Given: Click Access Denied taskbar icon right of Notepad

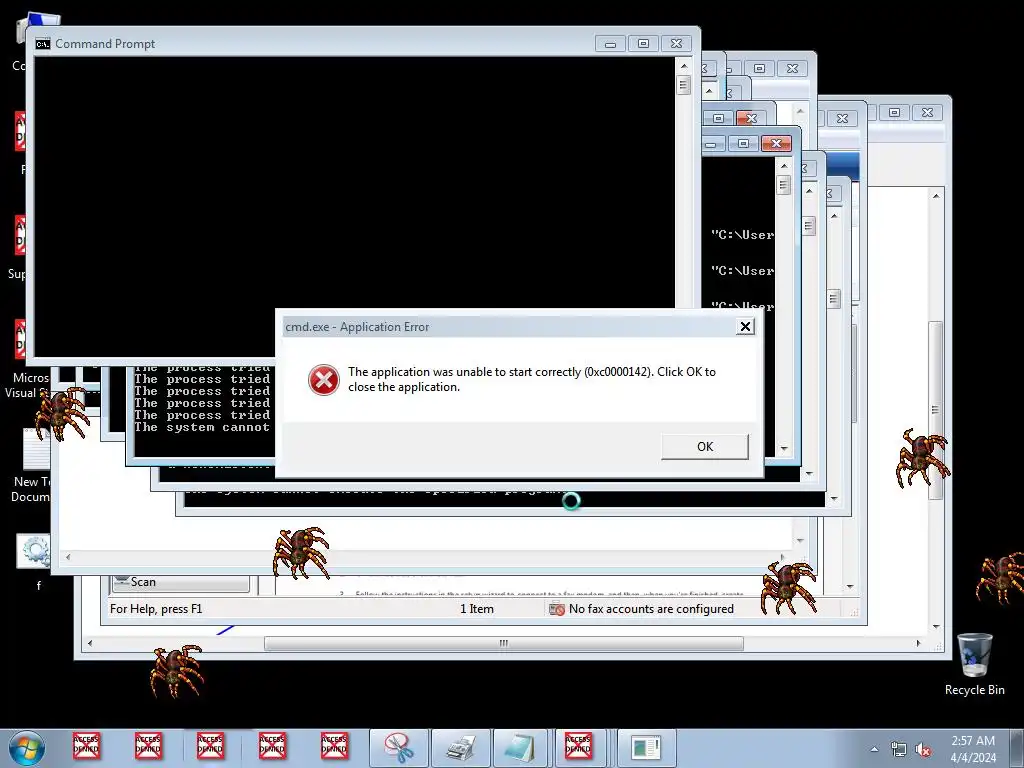Looking at the screenshot, I should pyautogui.click(x=579, y=746).
